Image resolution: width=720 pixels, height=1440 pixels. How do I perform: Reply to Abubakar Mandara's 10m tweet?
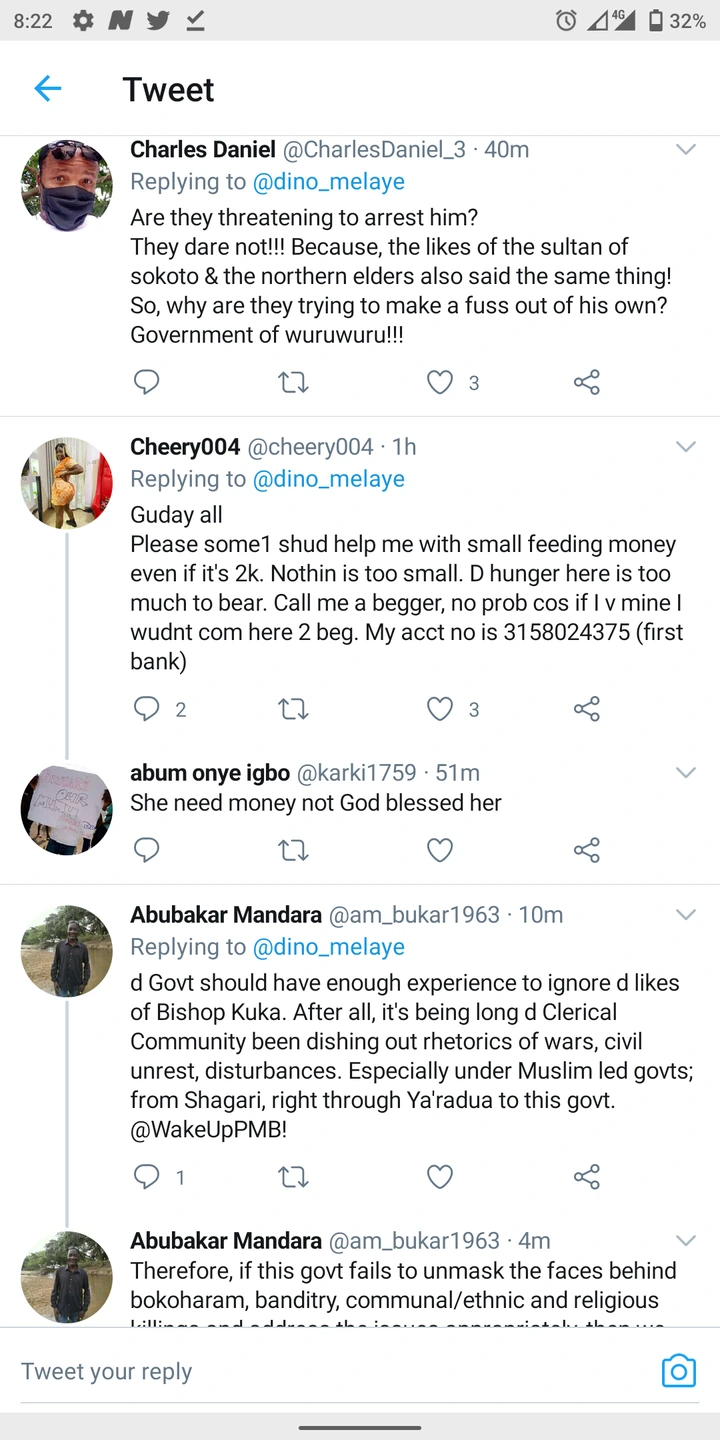[x=147, y=1177]
